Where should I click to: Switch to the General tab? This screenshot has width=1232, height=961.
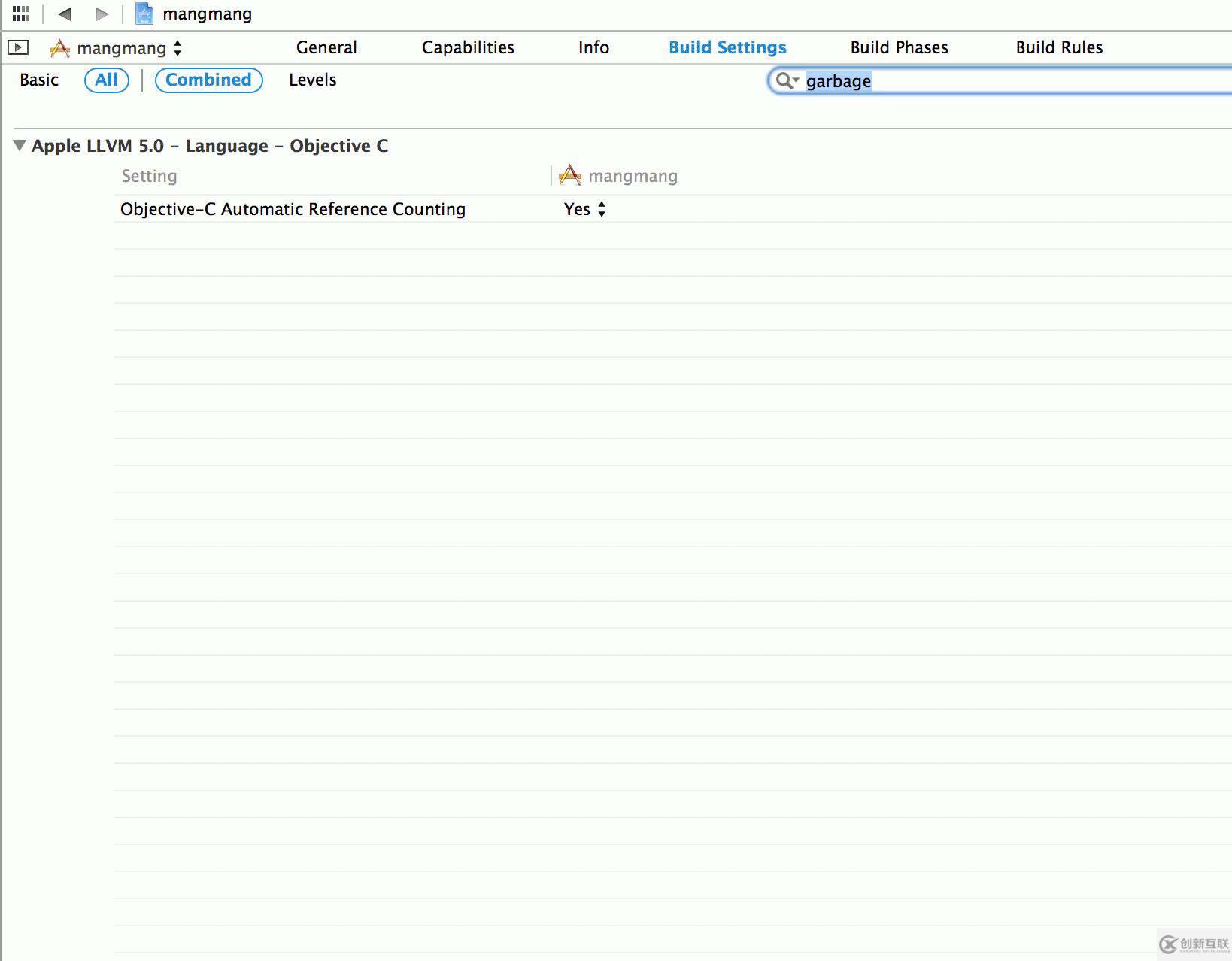326,47
